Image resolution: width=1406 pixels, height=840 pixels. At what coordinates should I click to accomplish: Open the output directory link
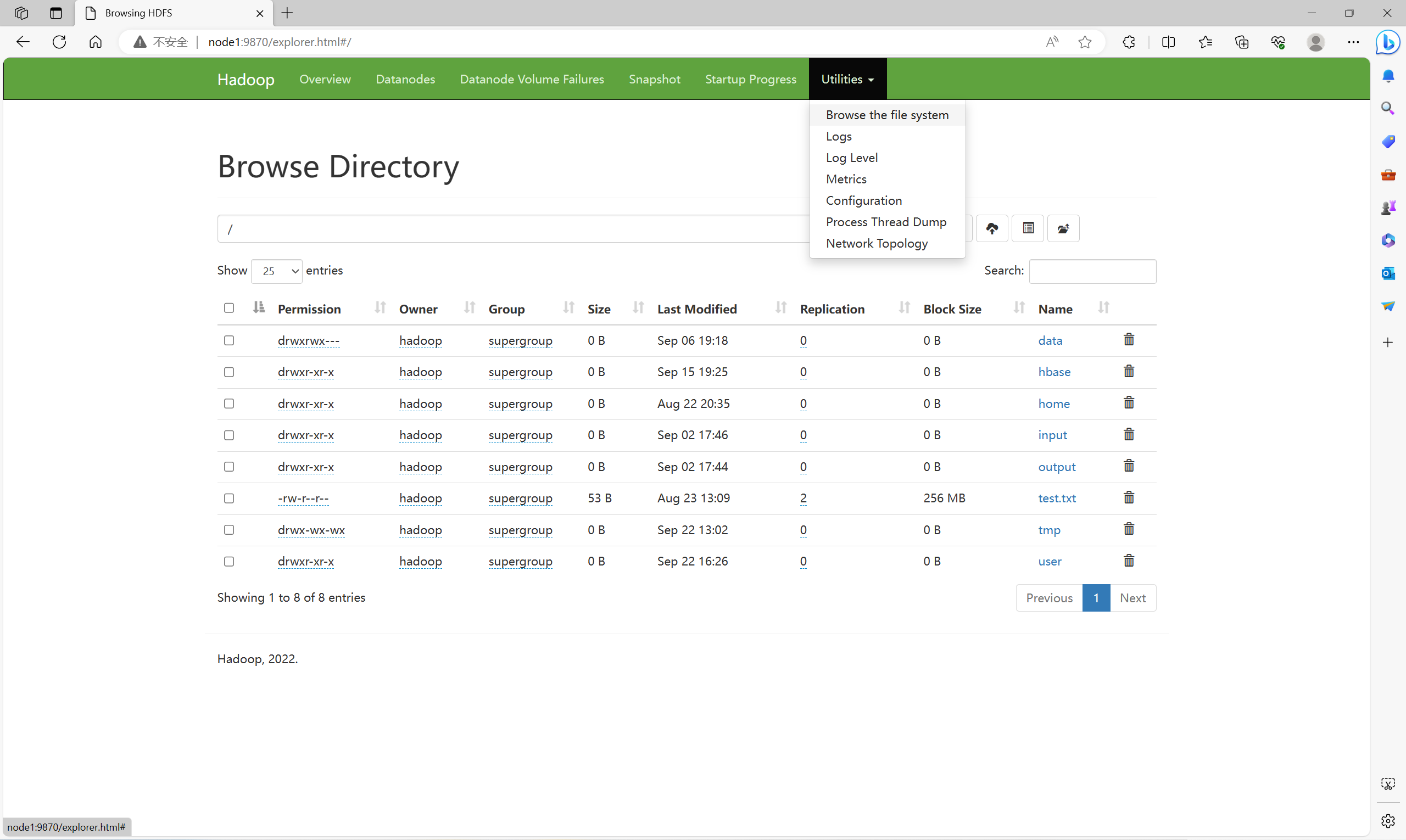coord(1056,467)
